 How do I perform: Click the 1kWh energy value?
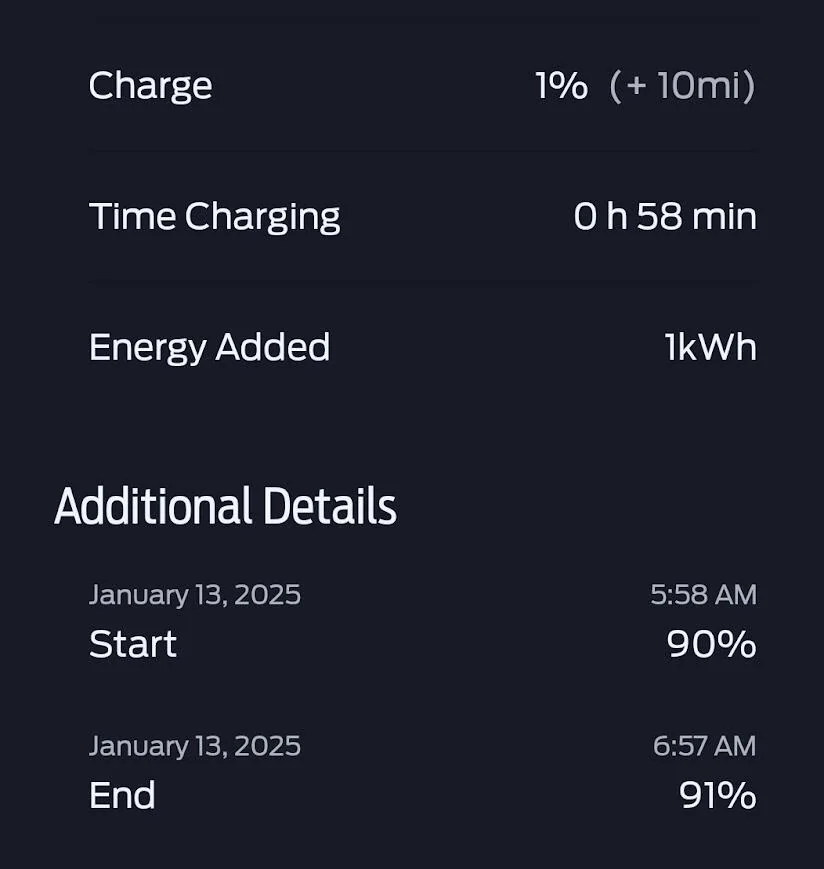click(x=710, y=347)
